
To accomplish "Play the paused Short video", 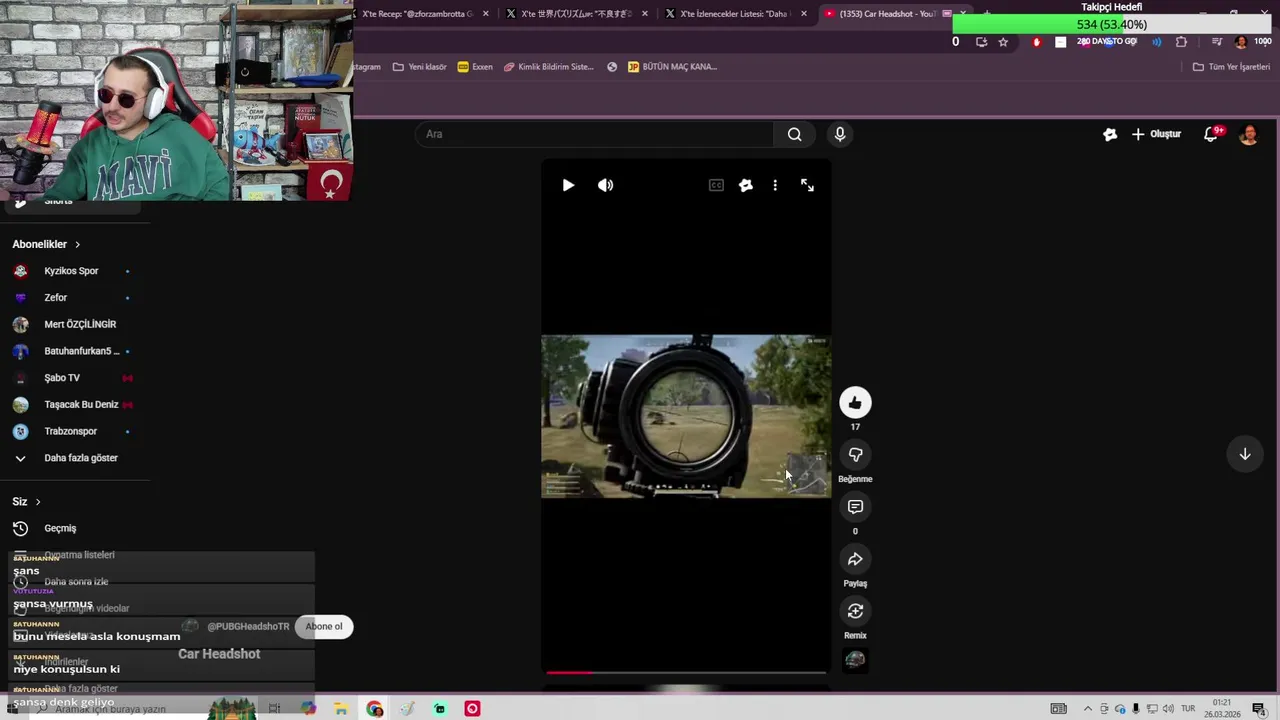I will [x=568, y=185].
